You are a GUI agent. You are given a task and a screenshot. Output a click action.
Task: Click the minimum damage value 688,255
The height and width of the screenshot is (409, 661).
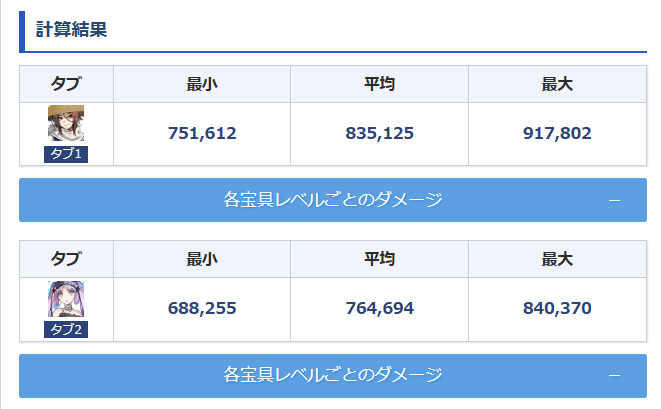tap(202, 309)
